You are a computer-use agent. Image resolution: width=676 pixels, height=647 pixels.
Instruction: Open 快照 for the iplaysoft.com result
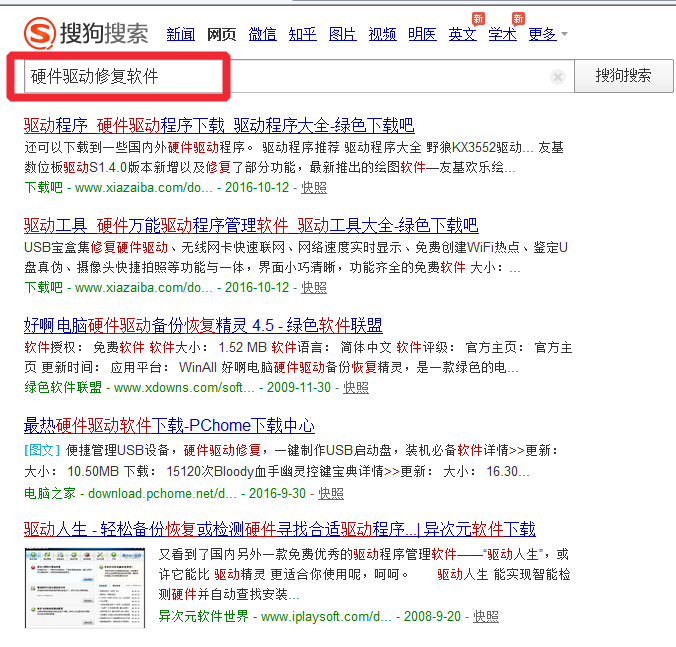click(486, 616)
